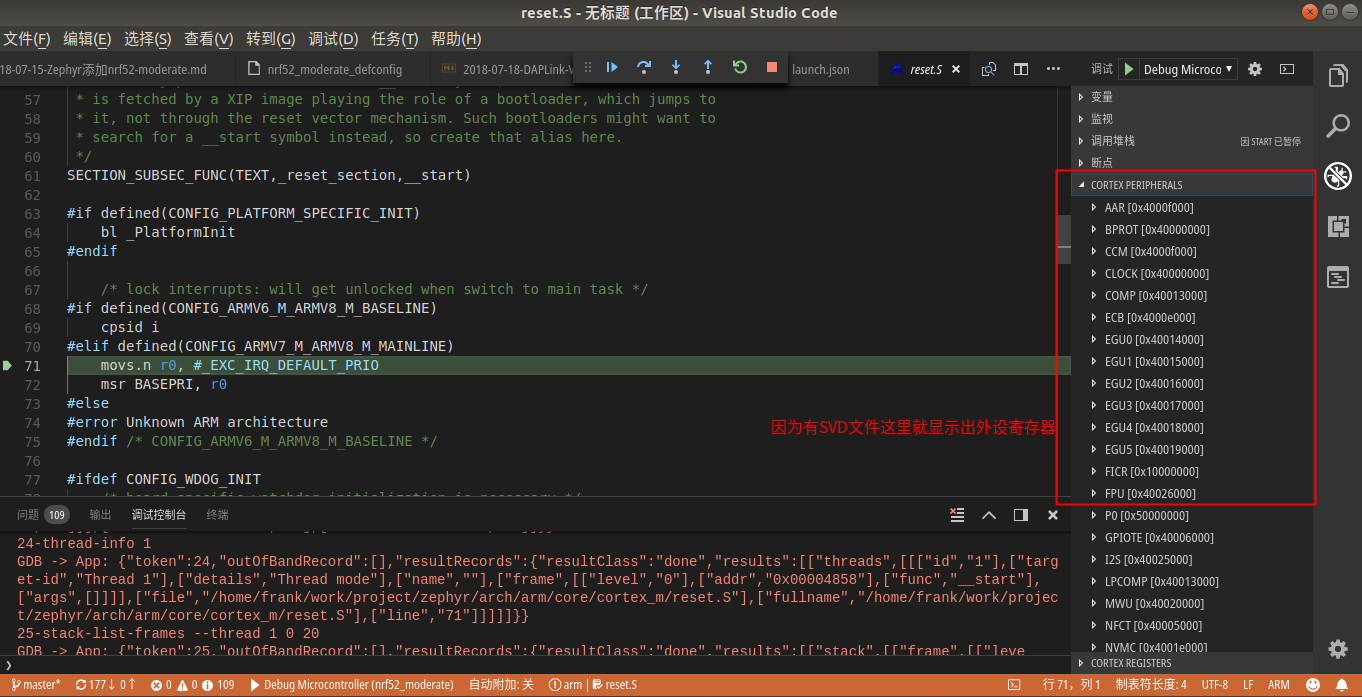Image resolution: width=1362 pixels, height=697 pixels.
Task: Open editor More Actions menu
Action: [x=1053, y=69]
